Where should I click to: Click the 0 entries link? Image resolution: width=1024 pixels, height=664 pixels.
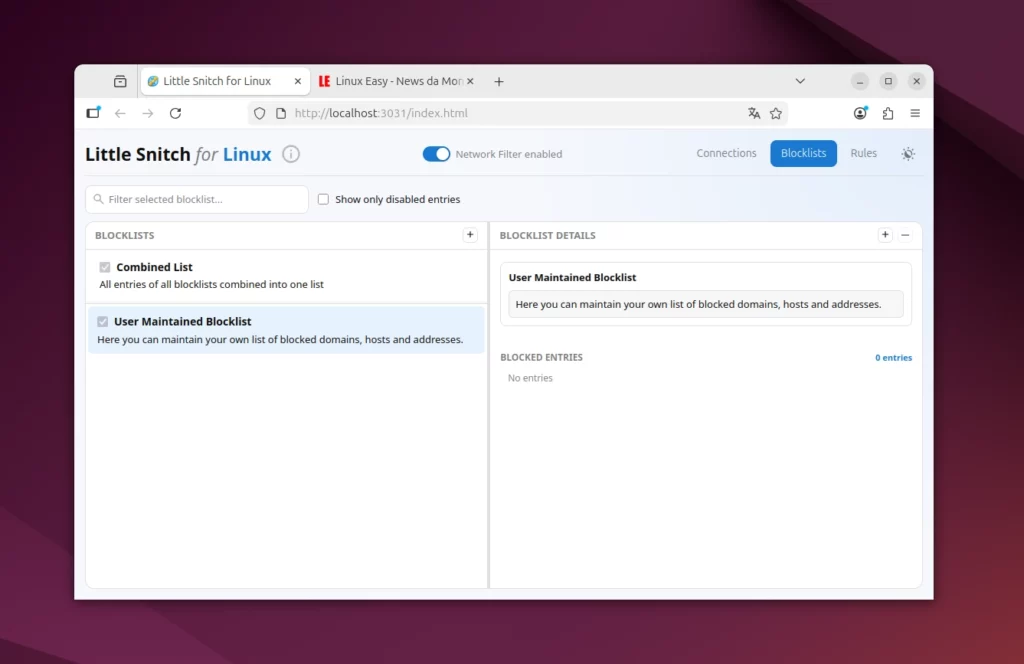click(893, 357)
